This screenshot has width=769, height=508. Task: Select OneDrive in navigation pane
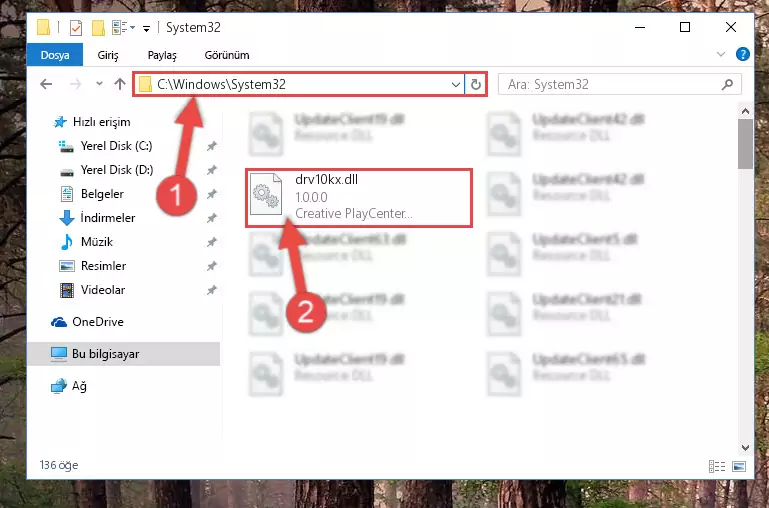(x=98, y=322)
